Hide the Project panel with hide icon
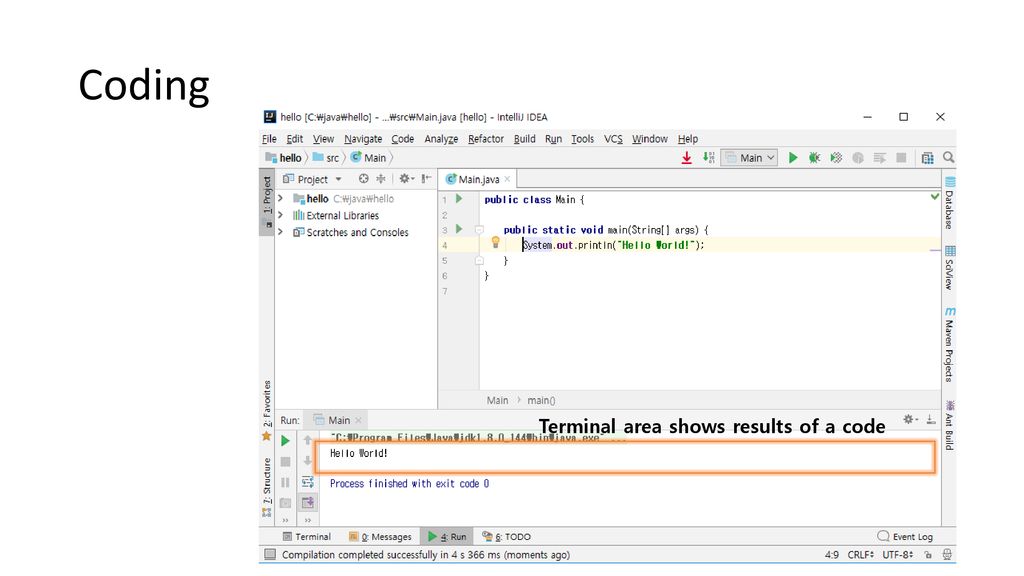The width and height of the screenshot is (1024, 576). coord(426,178)
